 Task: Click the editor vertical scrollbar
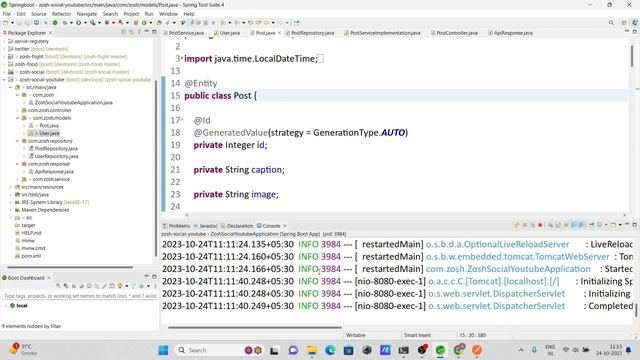pyautogui.click(x=632, y=56)
